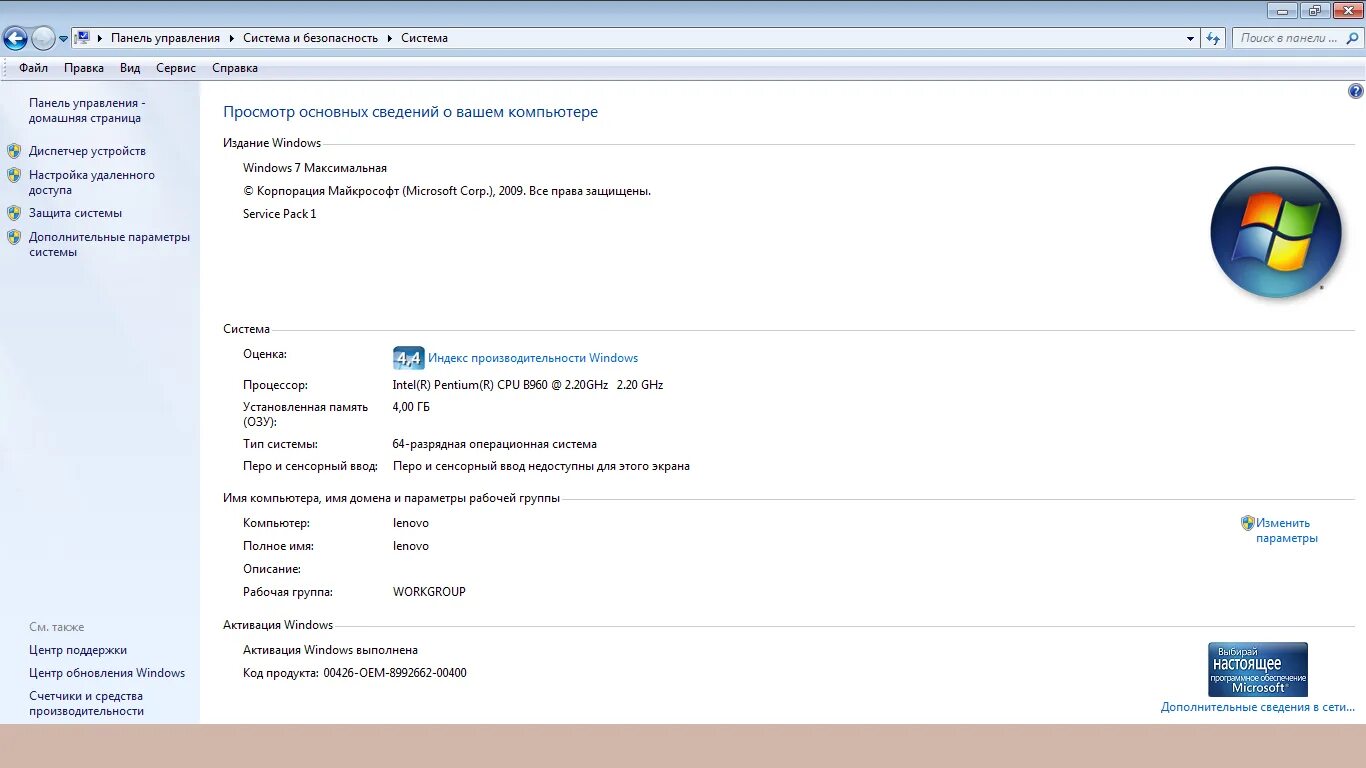Open the Справка menu
Viewport: 1366px width, 768px height.
coord(235,68)
